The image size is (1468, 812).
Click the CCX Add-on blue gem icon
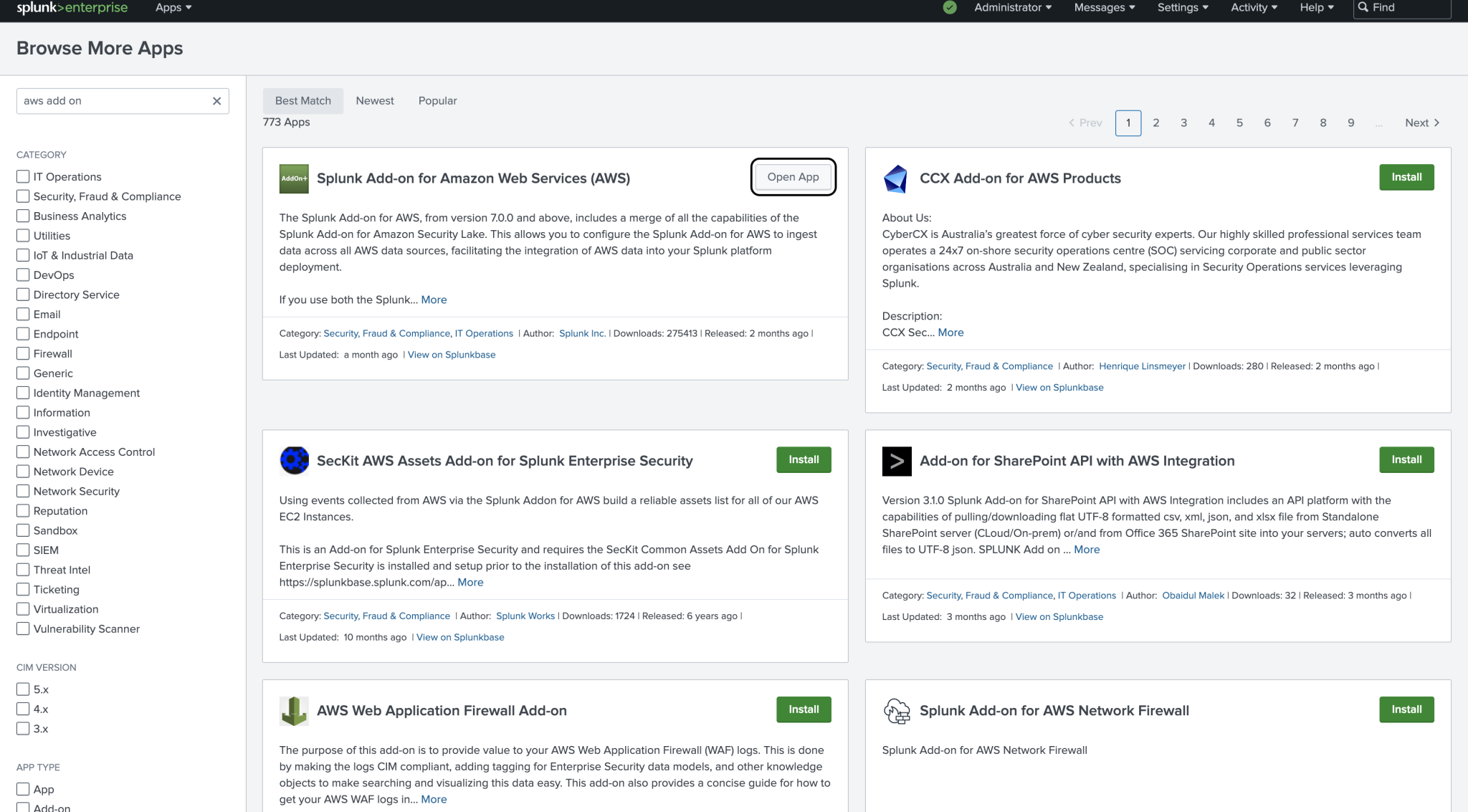pyautogui.click(x=896, y=178)
